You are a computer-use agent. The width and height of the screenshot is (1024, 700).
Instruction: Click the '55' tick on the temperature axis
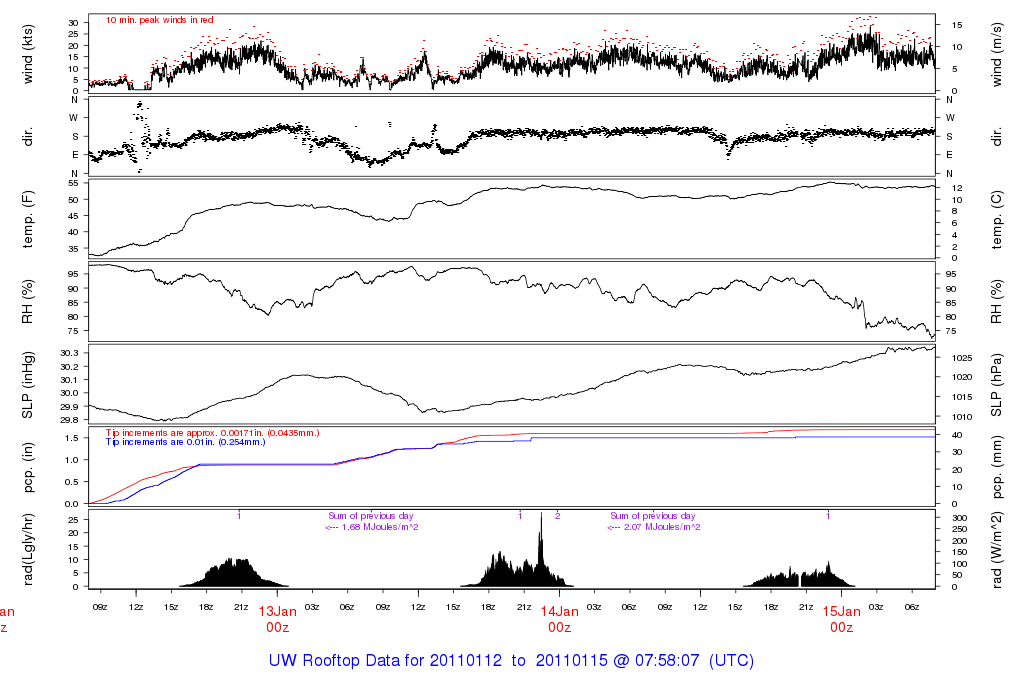coord(74,183)
